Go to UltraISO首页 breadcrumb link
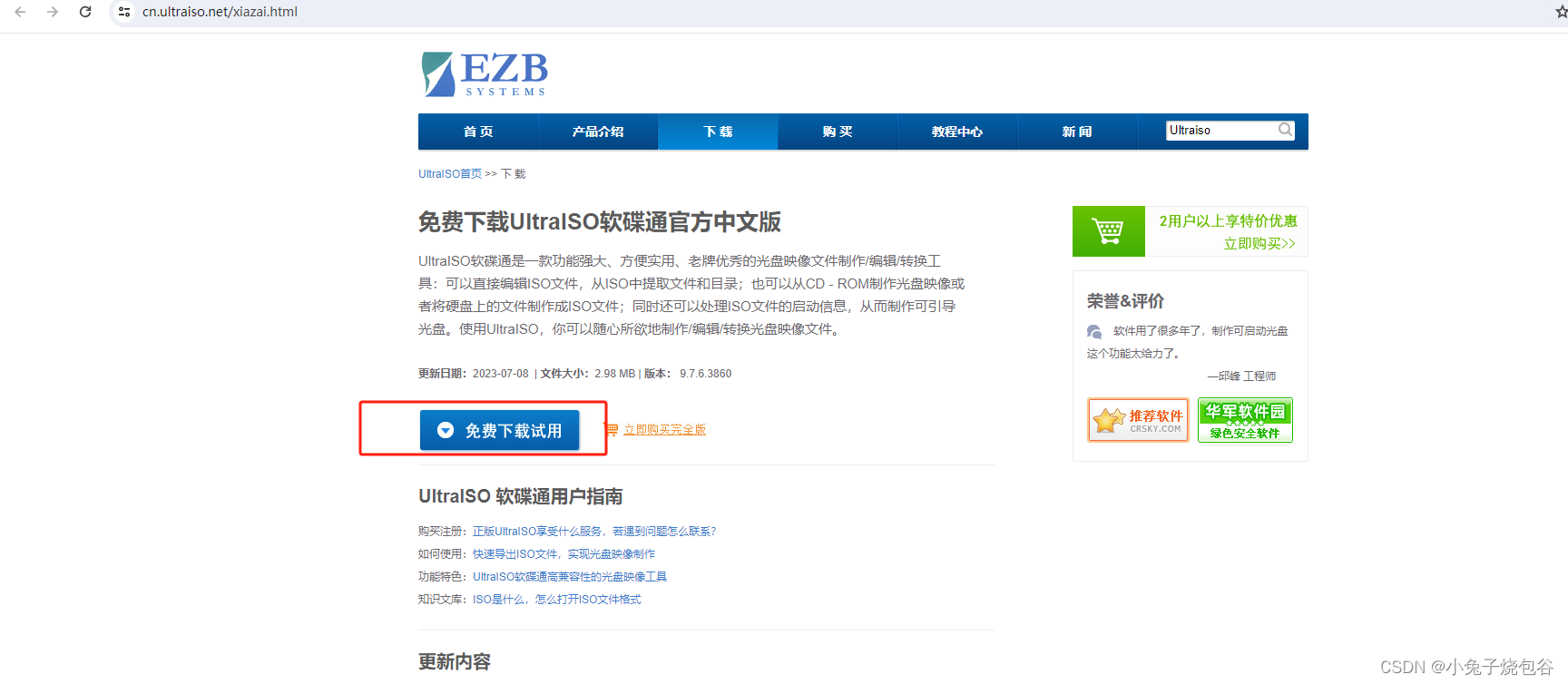The width and height of the screenshot is (1568, 684). [x=450, y=174]
